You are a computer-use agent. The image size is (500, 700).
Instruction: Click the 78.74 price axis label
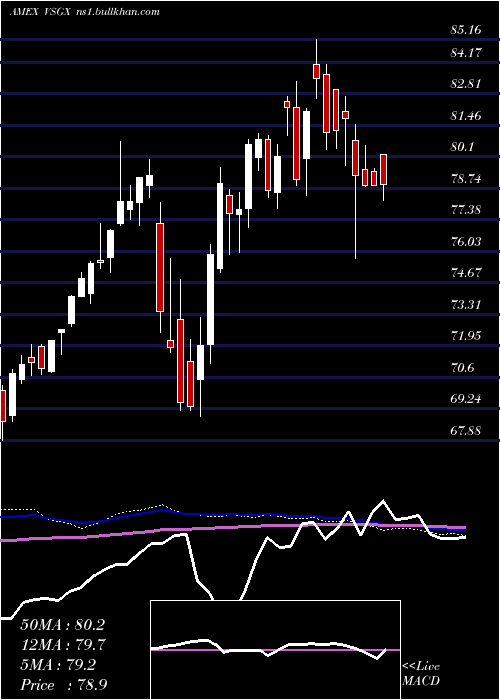pos(466,179)
